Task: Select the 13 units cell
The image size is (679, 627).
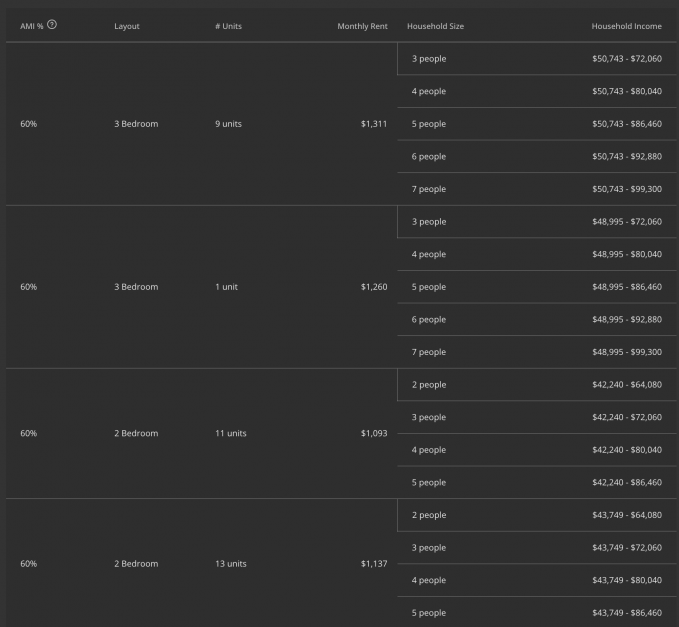Action: [230, 564]
